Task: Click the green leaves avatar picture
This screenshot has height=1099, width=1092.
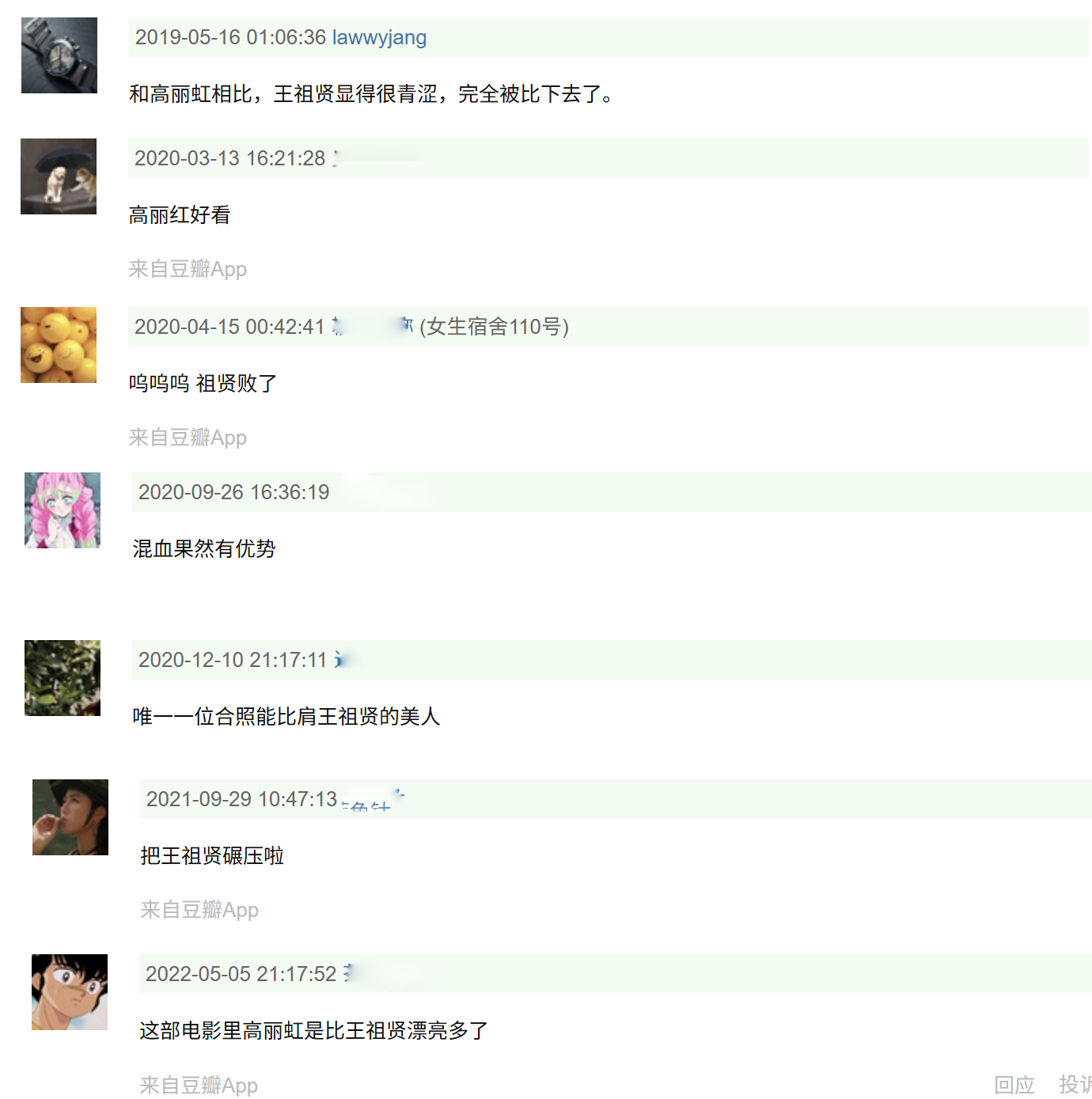Action: coord(63,678)
